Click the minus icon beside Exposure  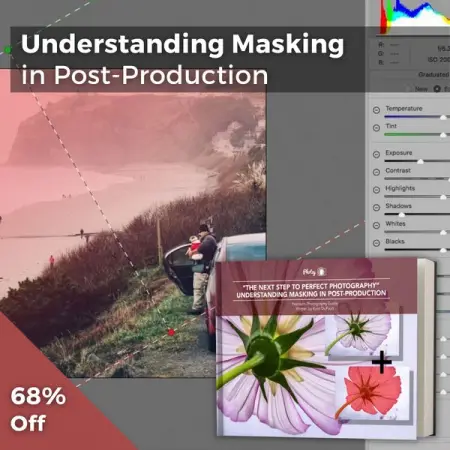376,154
